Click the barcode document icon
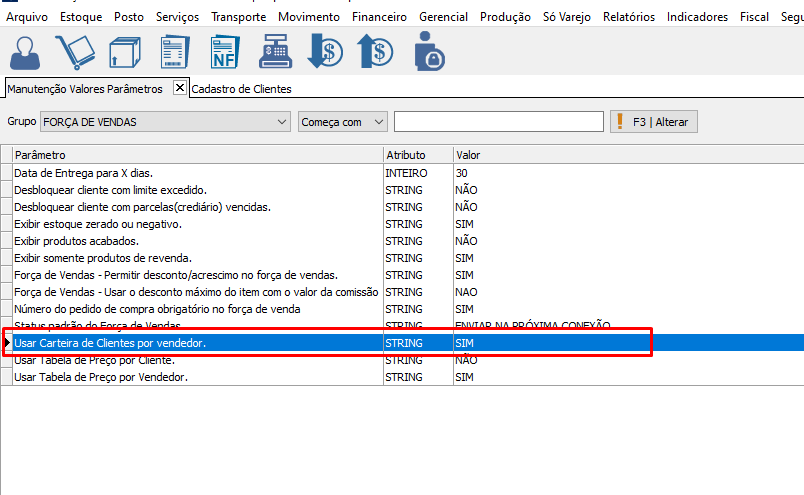Viewport: 804px width, 495px height. click(176, 51)
